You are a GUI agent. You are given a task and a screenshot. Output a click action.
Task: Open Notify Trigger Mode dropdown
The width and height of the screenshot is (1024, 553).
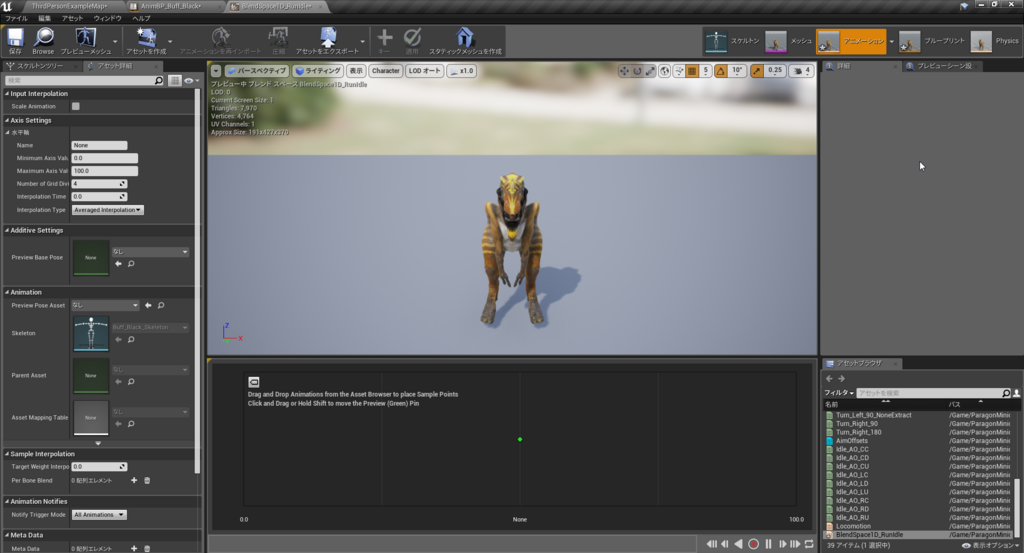click(99, 514)
